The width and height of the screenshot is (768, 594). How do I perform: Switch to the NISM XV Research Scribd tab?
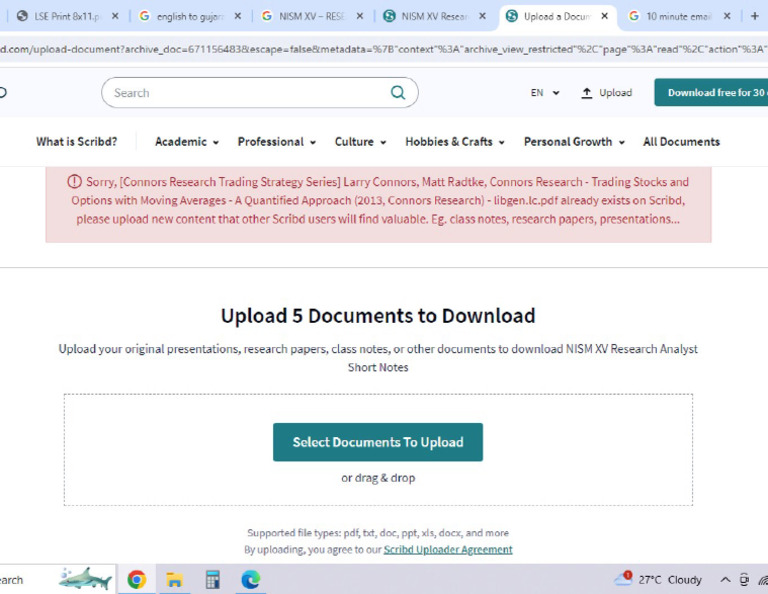coord(433,16)
